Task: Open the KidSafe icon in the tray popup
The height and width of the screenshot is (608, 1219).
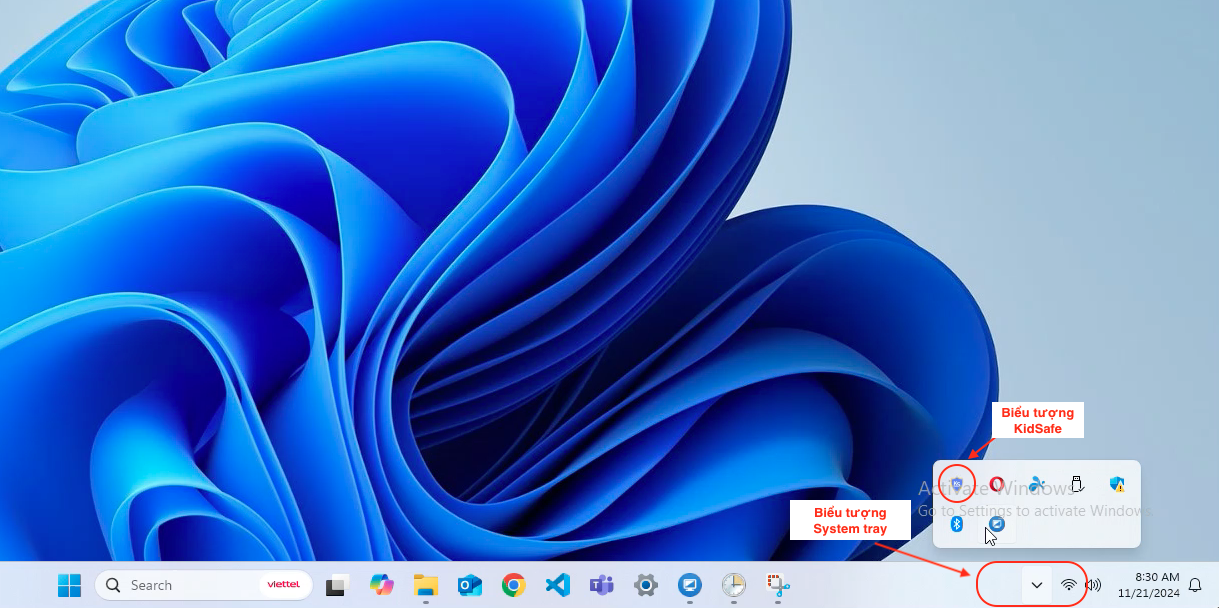Action: click(957, 485)
